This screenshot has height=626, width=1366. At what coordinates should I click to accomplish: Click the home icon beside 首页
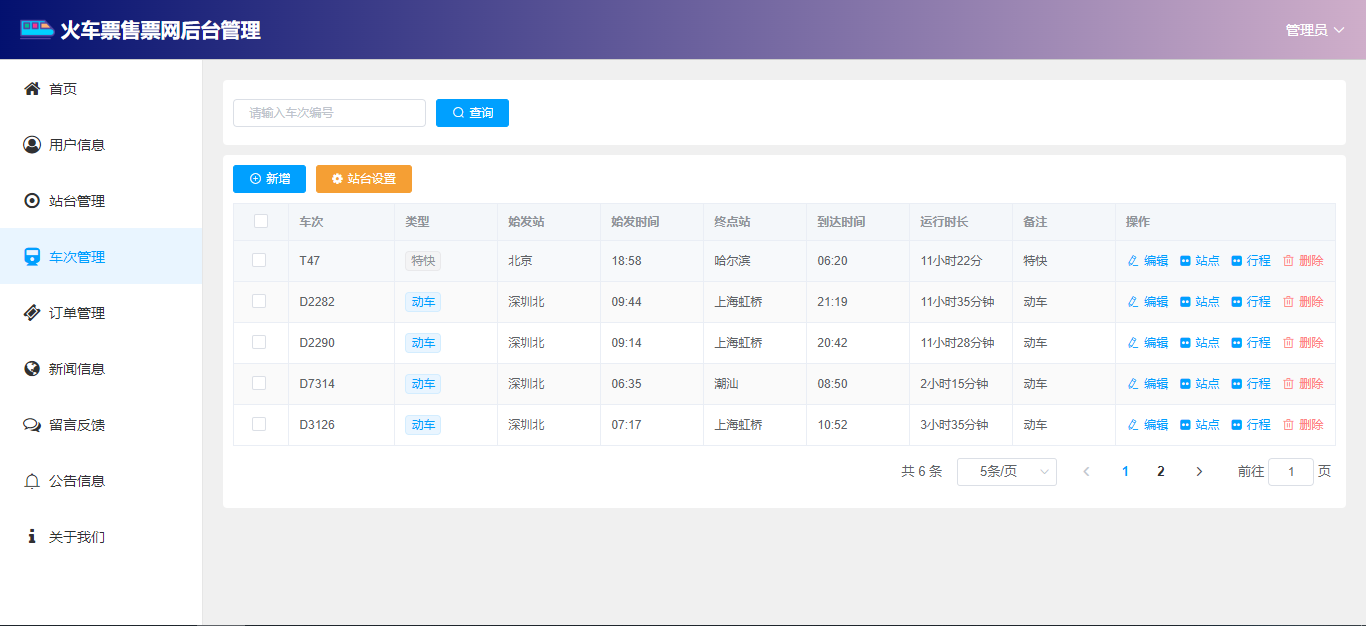[32, 89]
